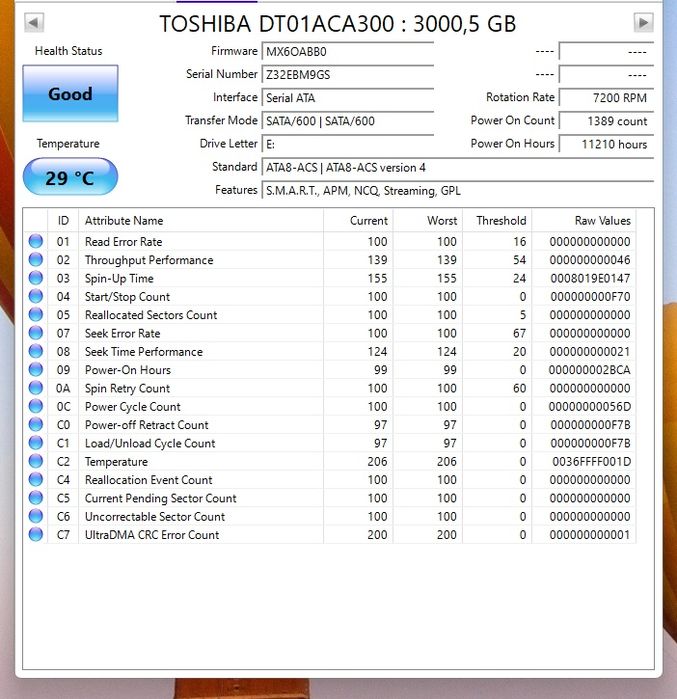
Task: Click the Threshold column header
Action: [x=497, y=221]
